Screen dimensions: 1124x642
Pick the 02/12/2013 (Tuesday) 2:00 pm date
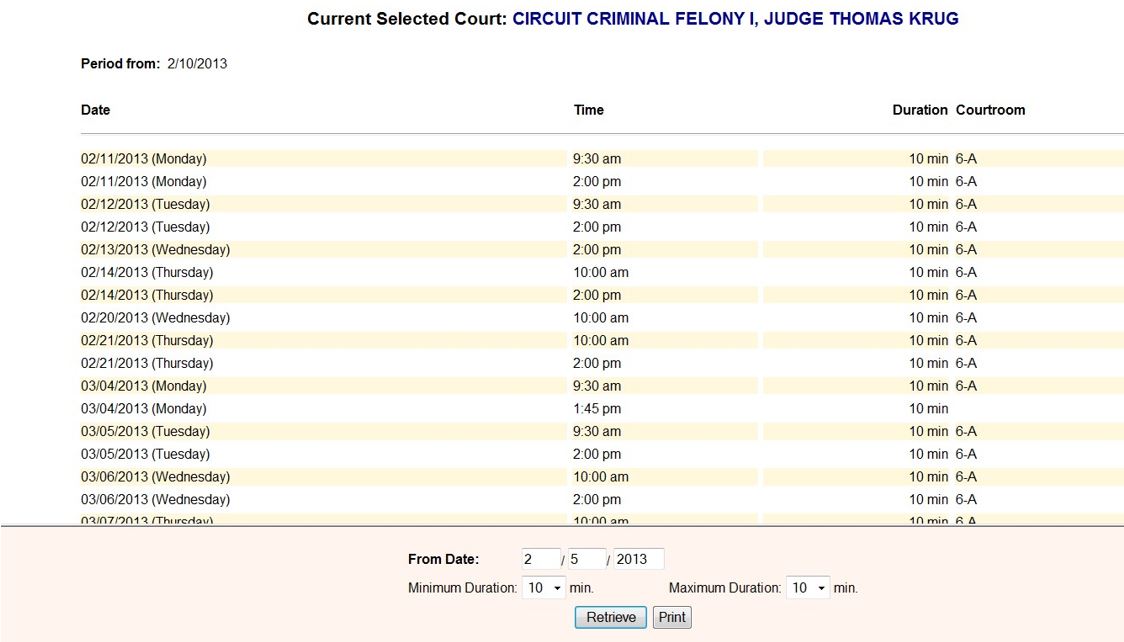pyautogui.click(x=145, y=227)
